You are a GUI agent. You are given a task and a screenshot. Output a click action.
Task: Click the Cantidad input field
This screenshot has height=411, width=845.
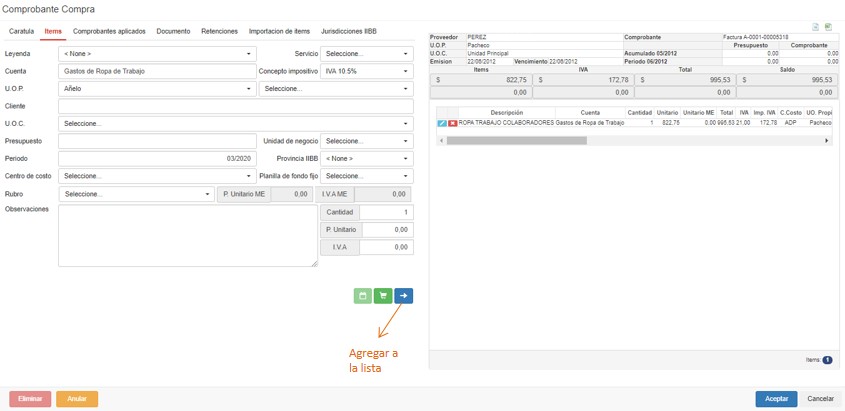386,213
